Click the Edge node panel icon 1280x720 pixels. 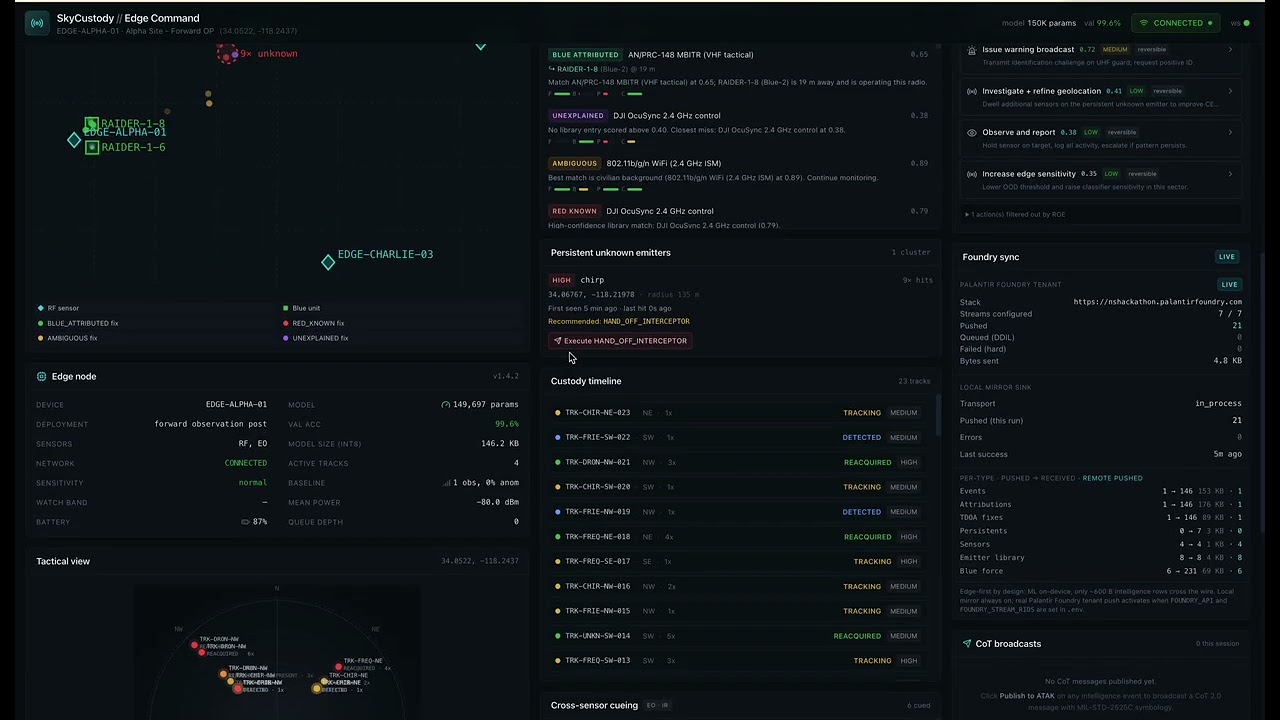coord(41,377)
